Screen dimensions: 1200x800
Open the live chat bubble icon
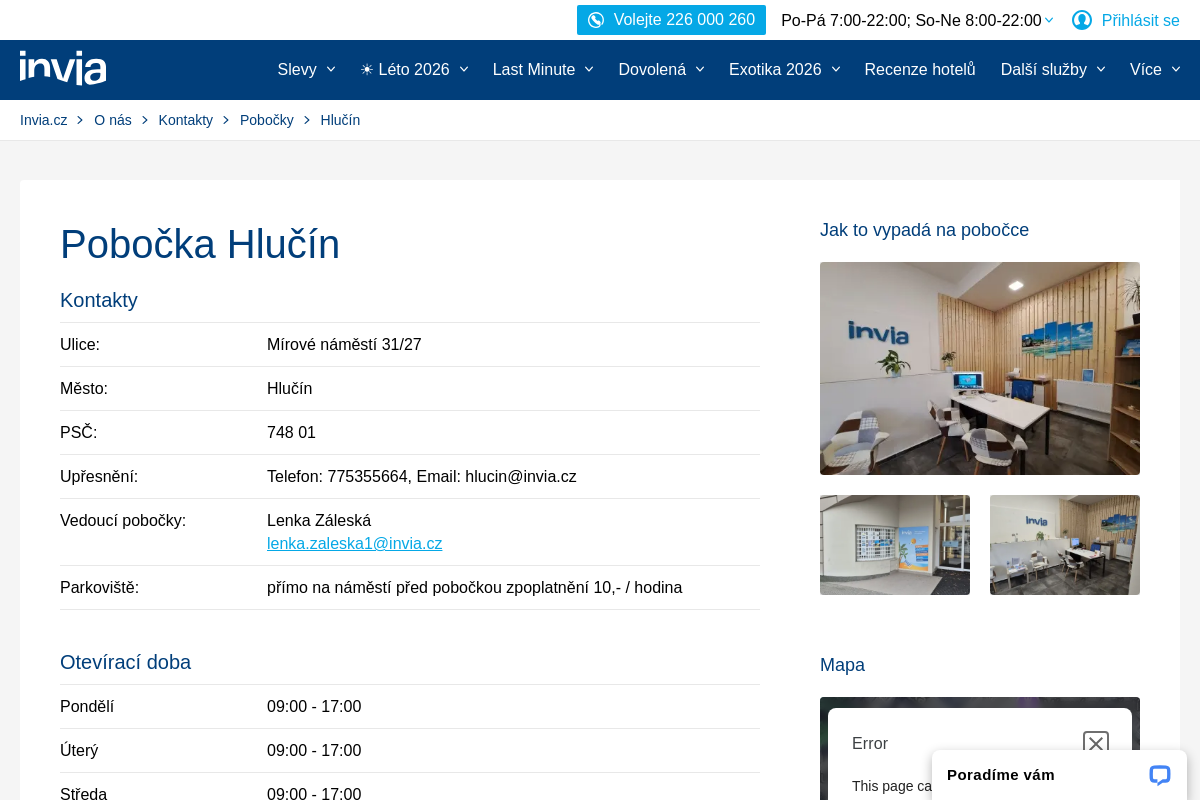1158,775
